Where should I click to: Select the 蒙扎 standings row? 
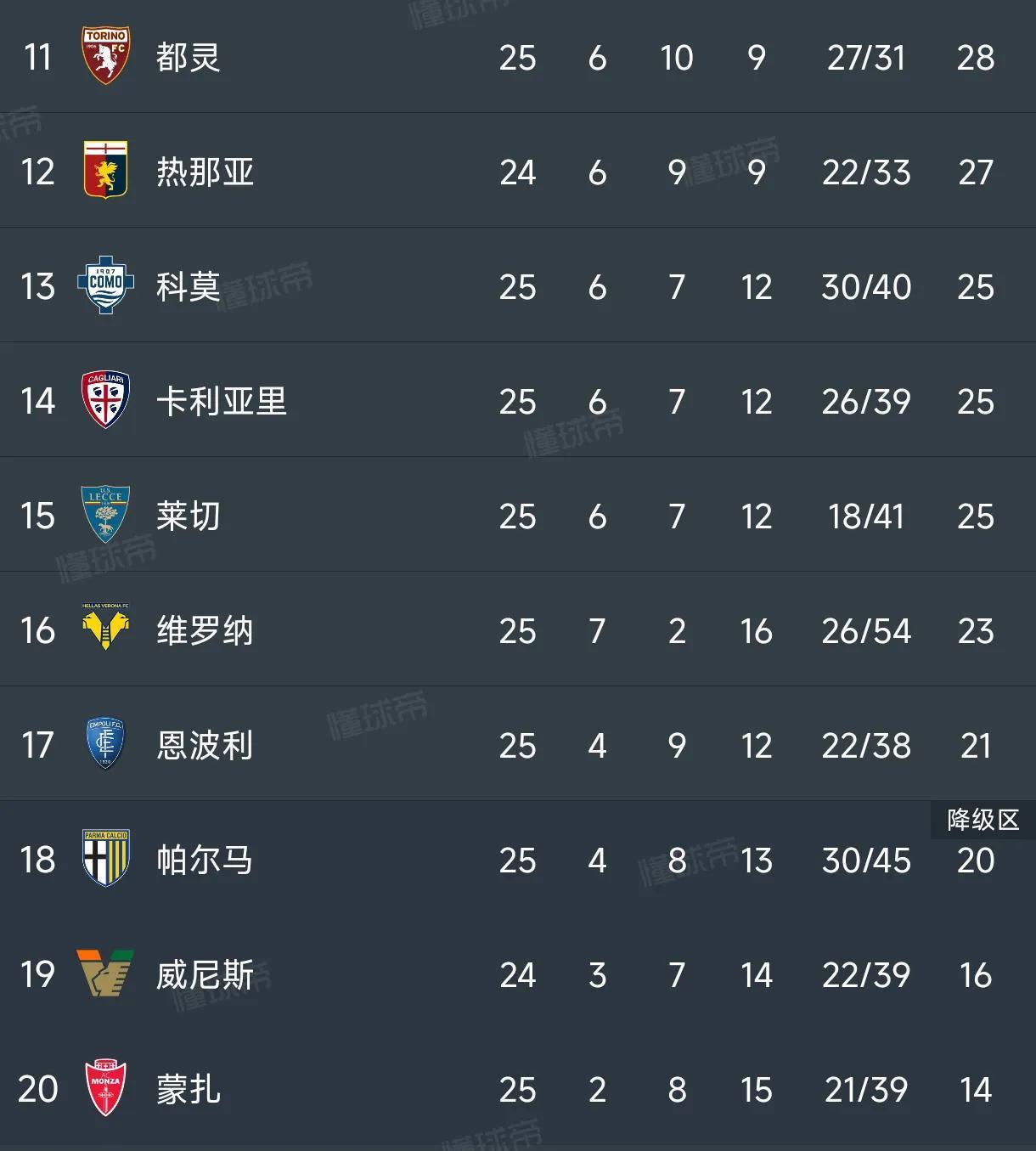(x=518, y=1089)
